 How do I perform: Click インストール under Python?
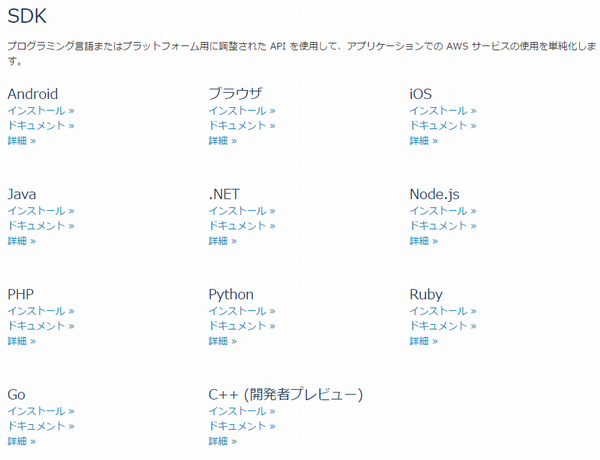(x=241, y=311)
